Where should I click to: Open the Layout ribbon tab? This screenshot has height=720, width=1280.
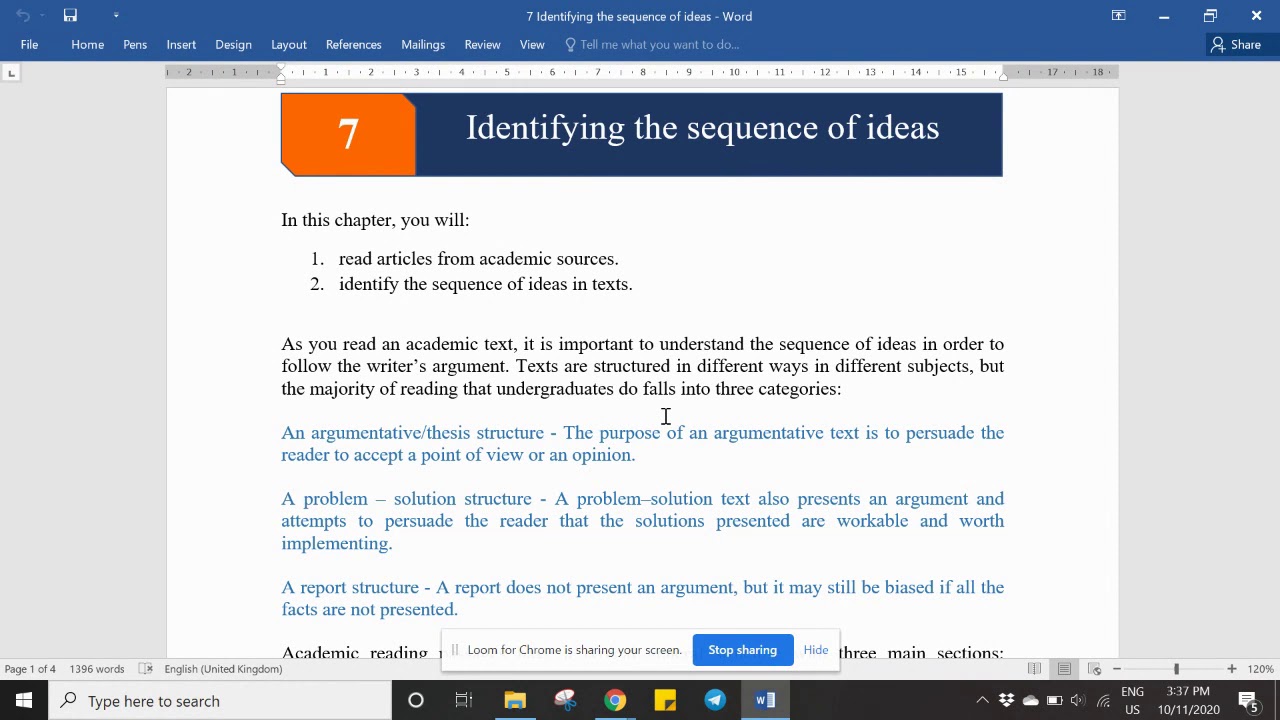(289, 44)
